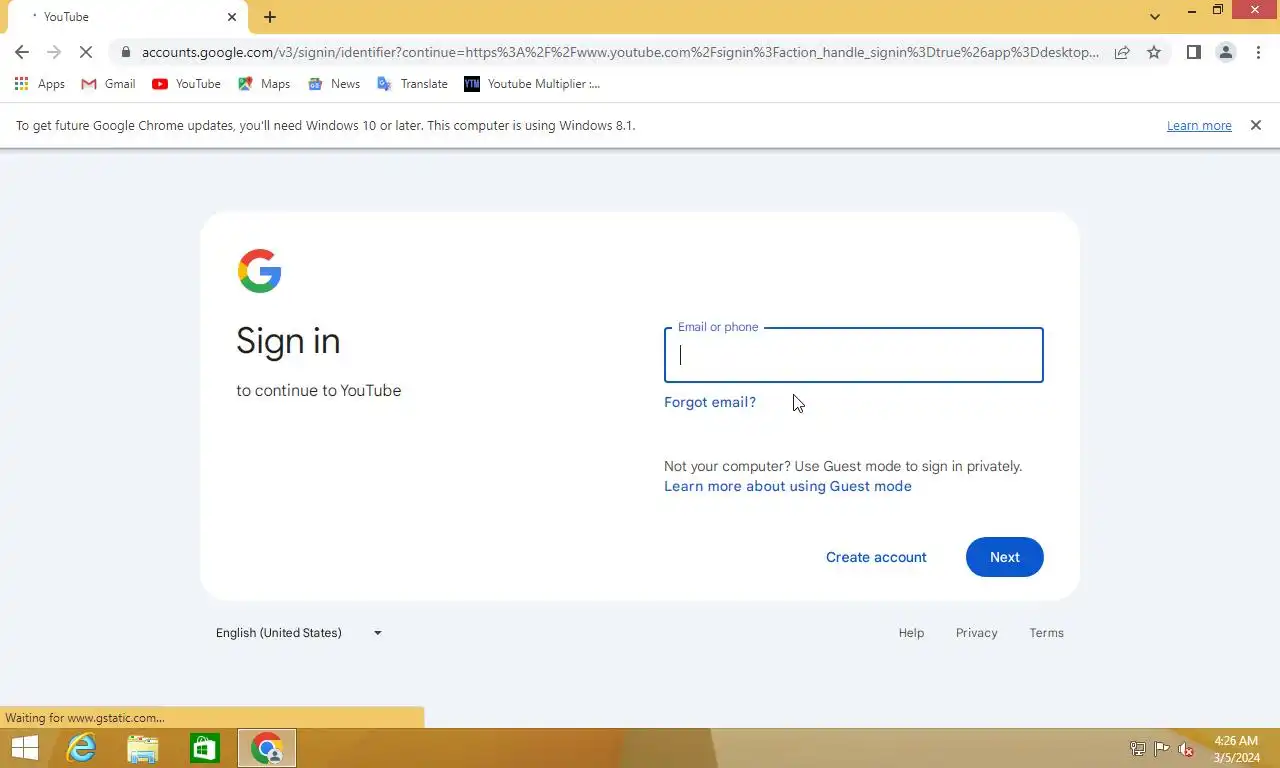Screen dimensions: 1280x768
Task: Open the Translate bookmark
Action: point(412,84)
